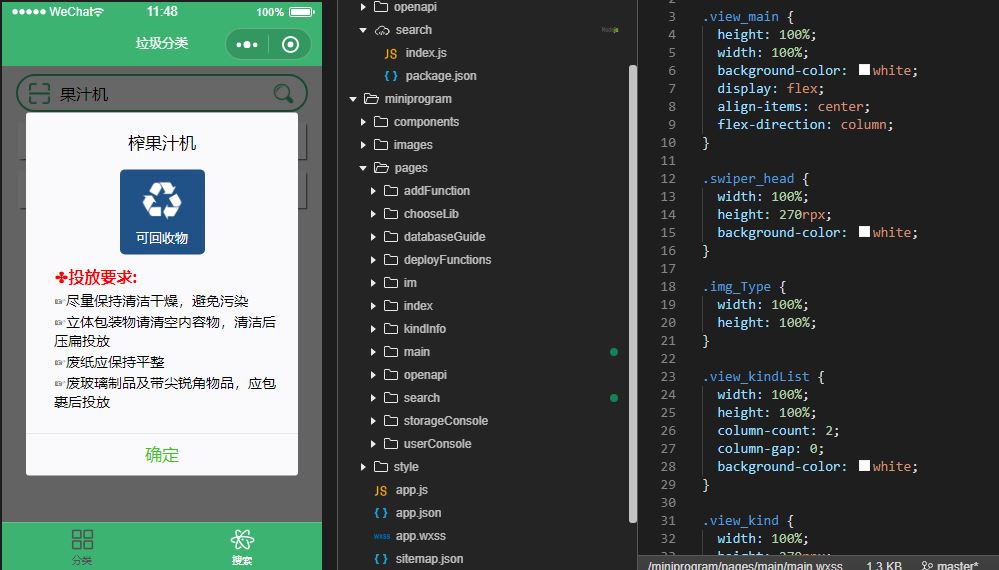Expand the databaseGuide folder arrow

(373, 236)
